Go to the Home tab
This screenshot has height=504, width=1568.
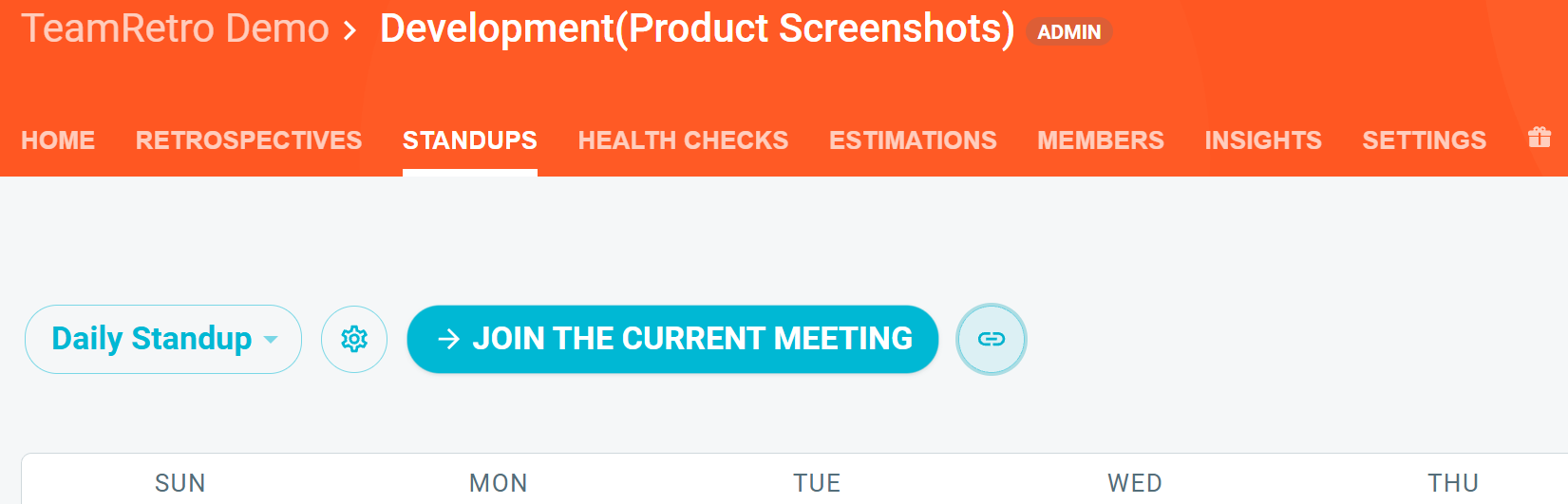point(58,140)
